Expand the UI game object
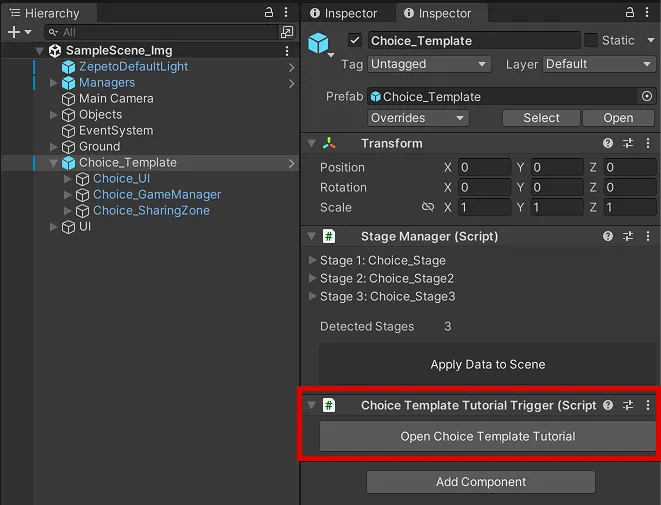The height and width of the screenshot is (505, 661). [53, 227]
